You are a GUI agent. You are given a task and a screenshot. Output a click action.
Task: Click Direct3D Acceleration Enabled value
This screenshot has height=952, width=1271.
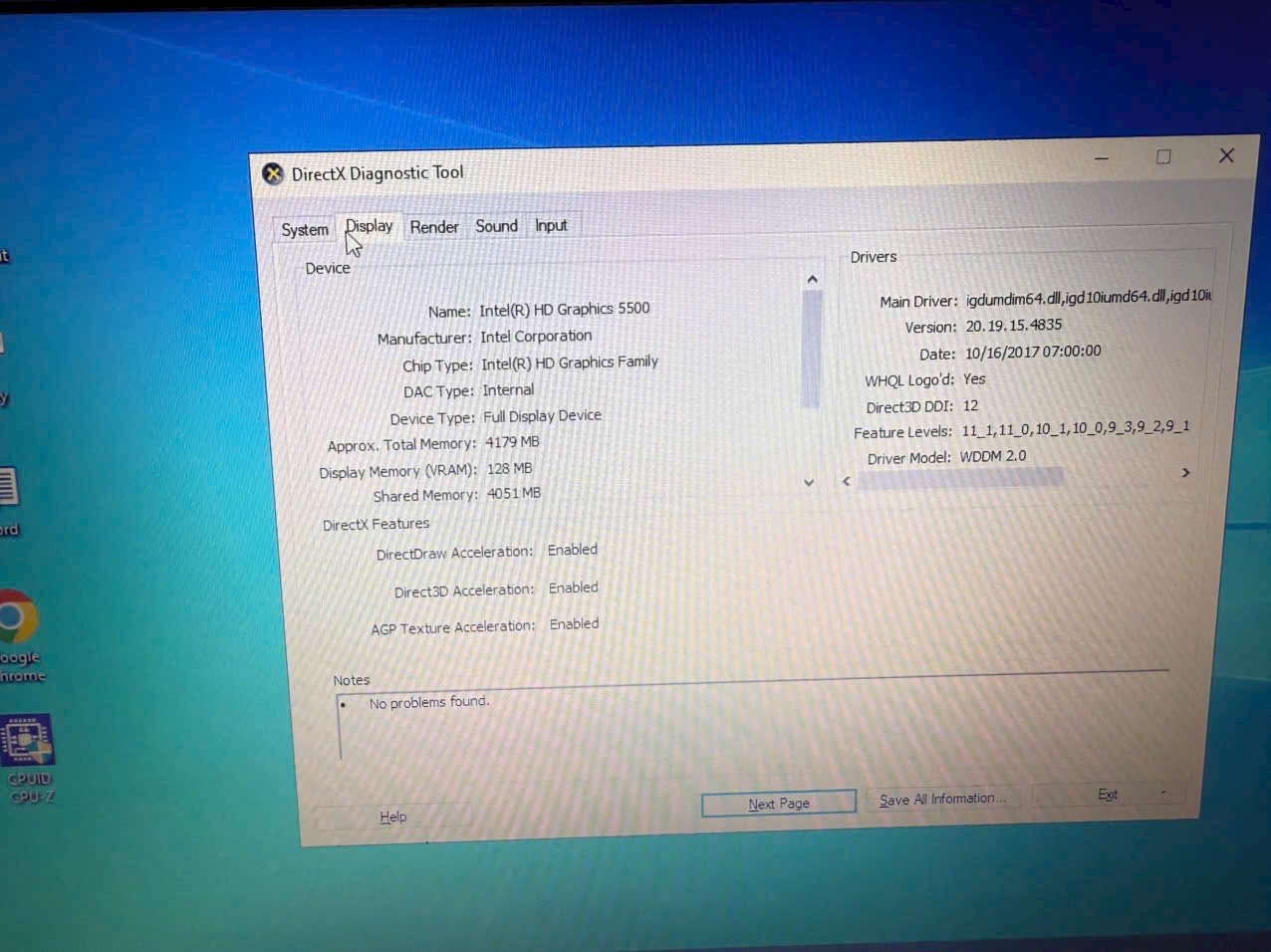pos(574,588)
